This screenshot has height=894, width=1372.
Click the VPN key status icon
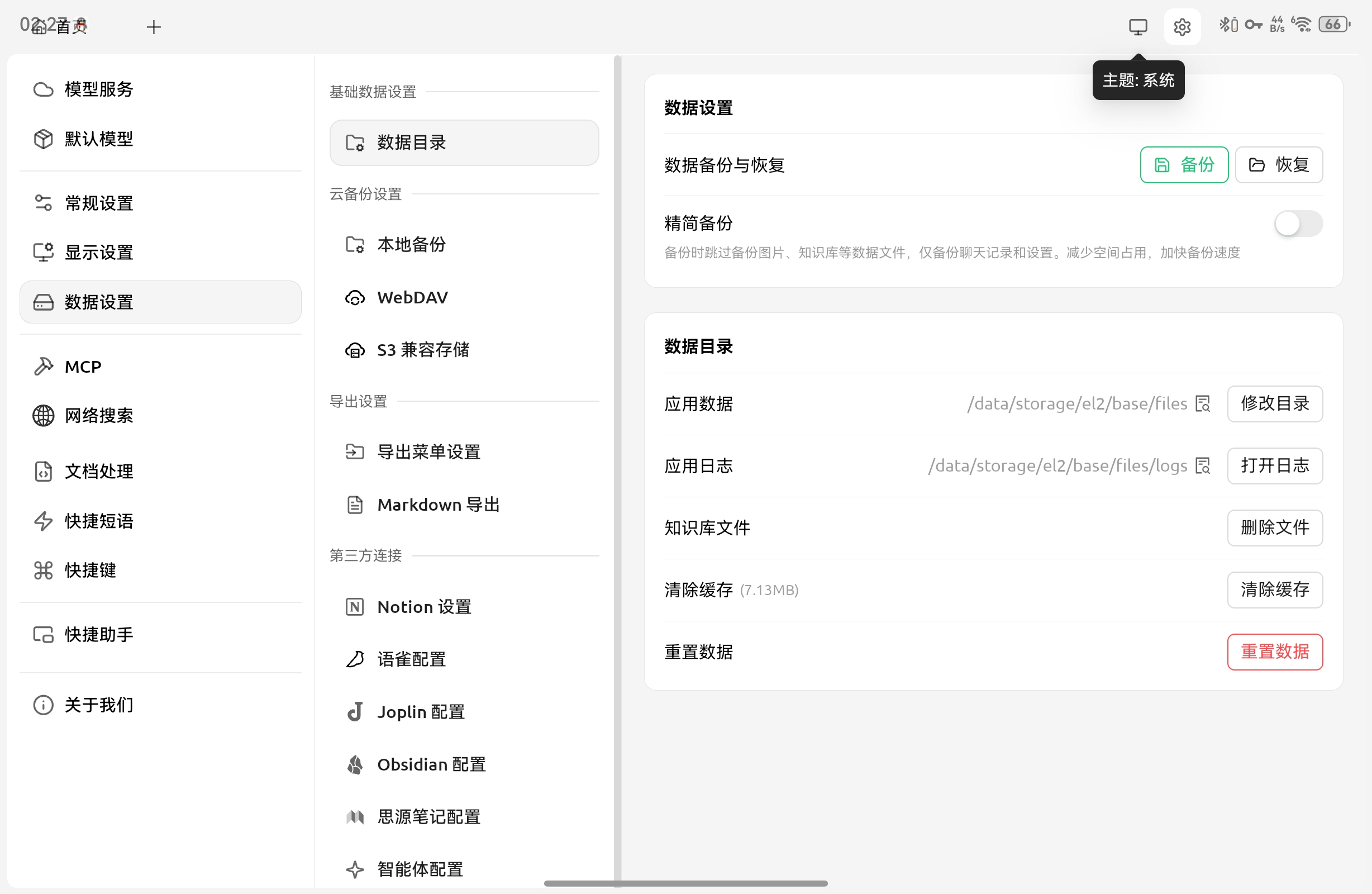[x=1253, y=25]
